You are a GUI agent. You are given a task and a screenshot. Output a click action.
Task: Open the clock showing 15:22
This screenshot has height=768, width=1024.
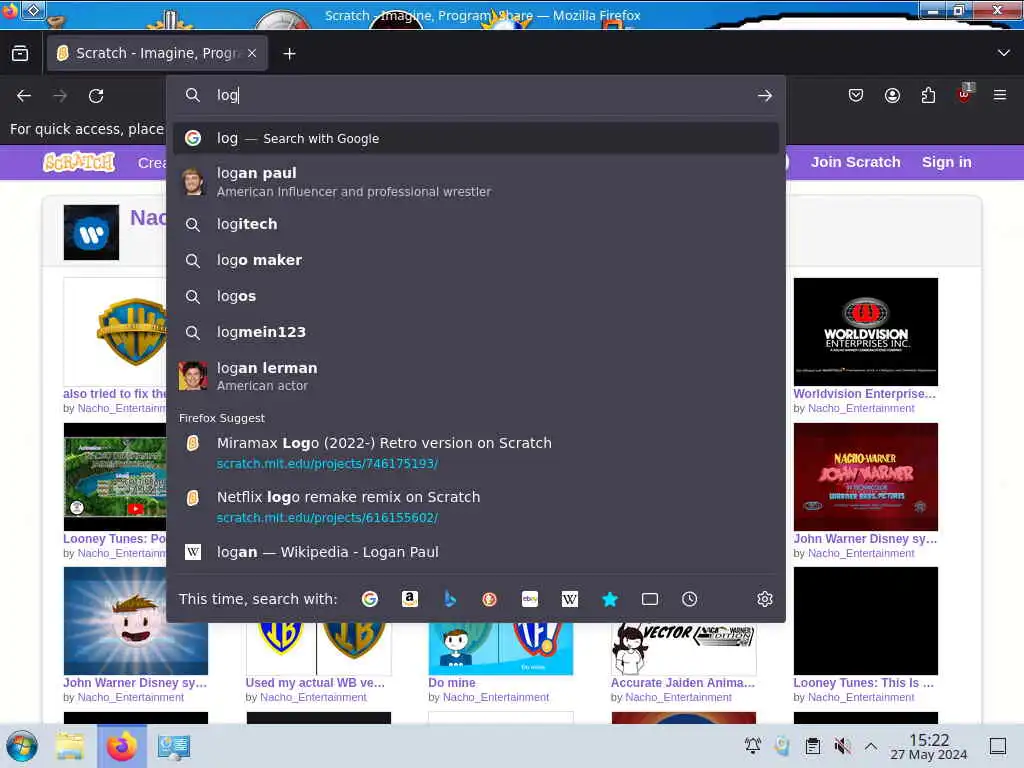click(x=929, y=746)
